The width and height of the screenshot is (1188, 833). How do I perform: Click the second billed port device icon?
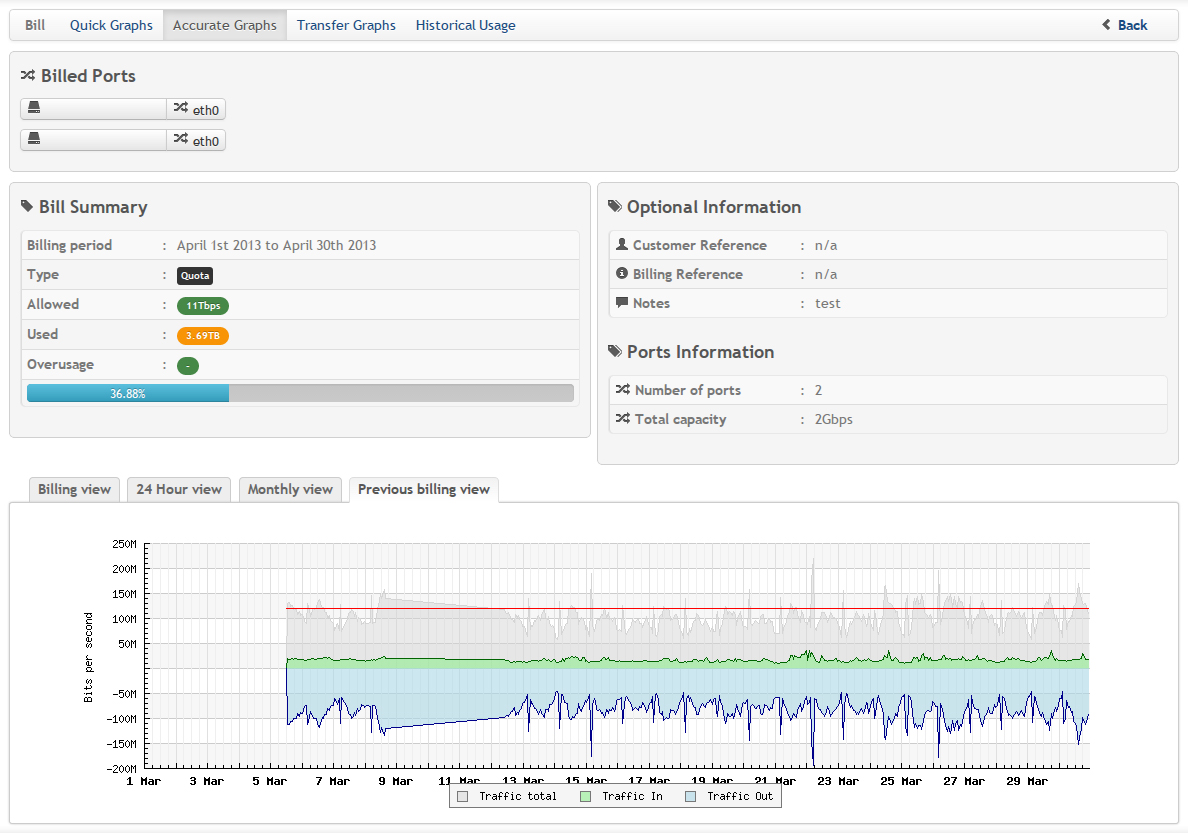tap(34, 139)
